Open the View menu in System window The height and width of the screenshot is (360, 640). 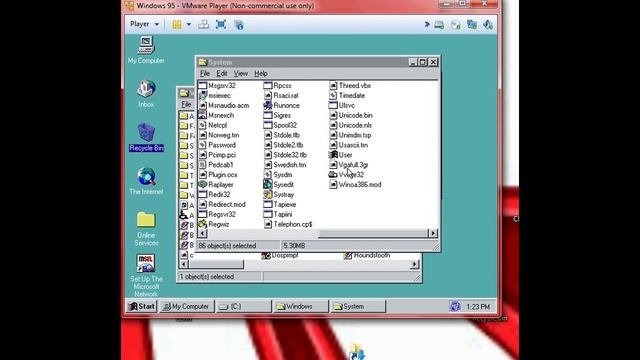coord(240,73)
